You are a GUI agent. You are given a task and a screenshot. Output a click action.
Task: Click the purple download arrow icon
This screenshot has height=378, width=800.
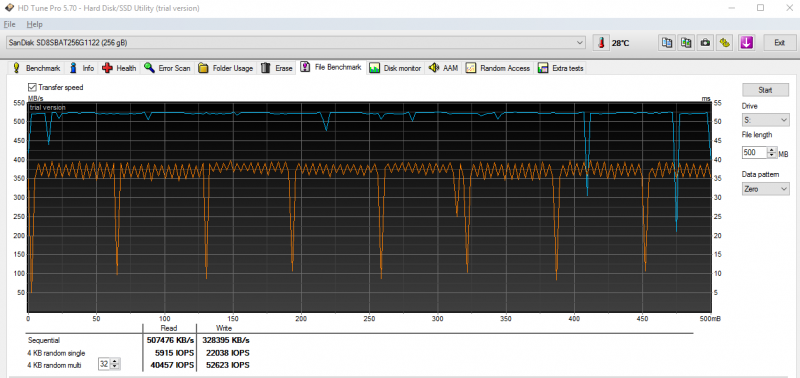(x=746, y=43)
